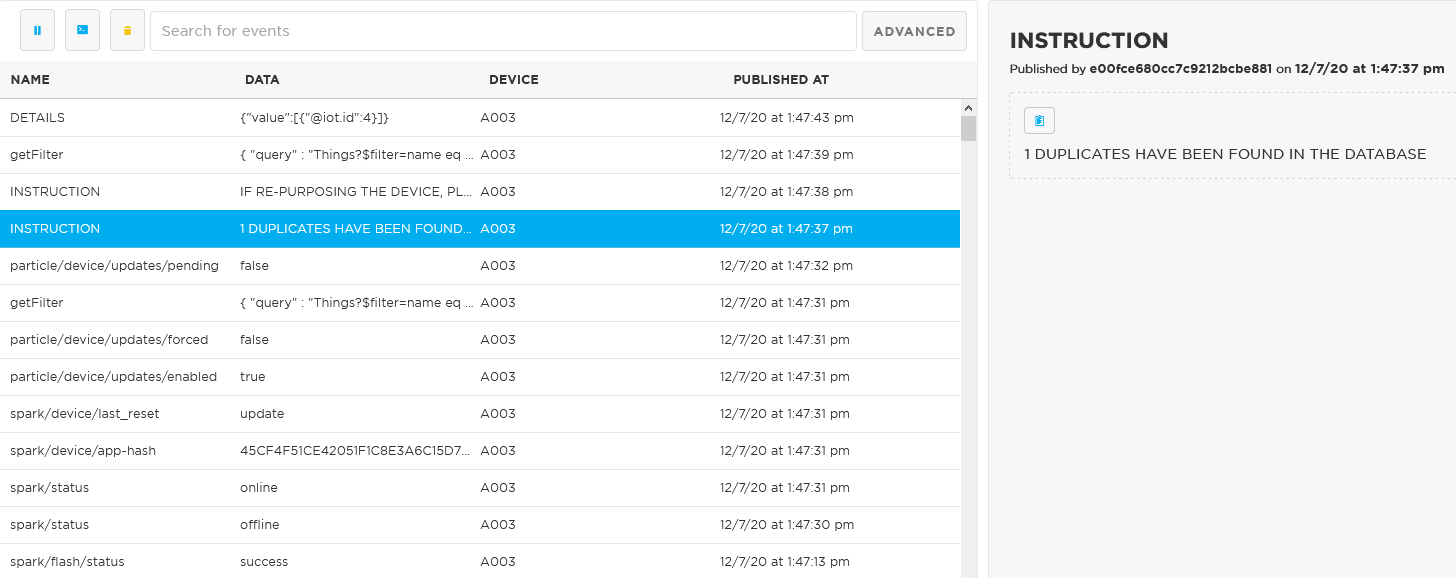Sort by the DEVICE column header
The image size is (1456, 578).
[514, 80]
